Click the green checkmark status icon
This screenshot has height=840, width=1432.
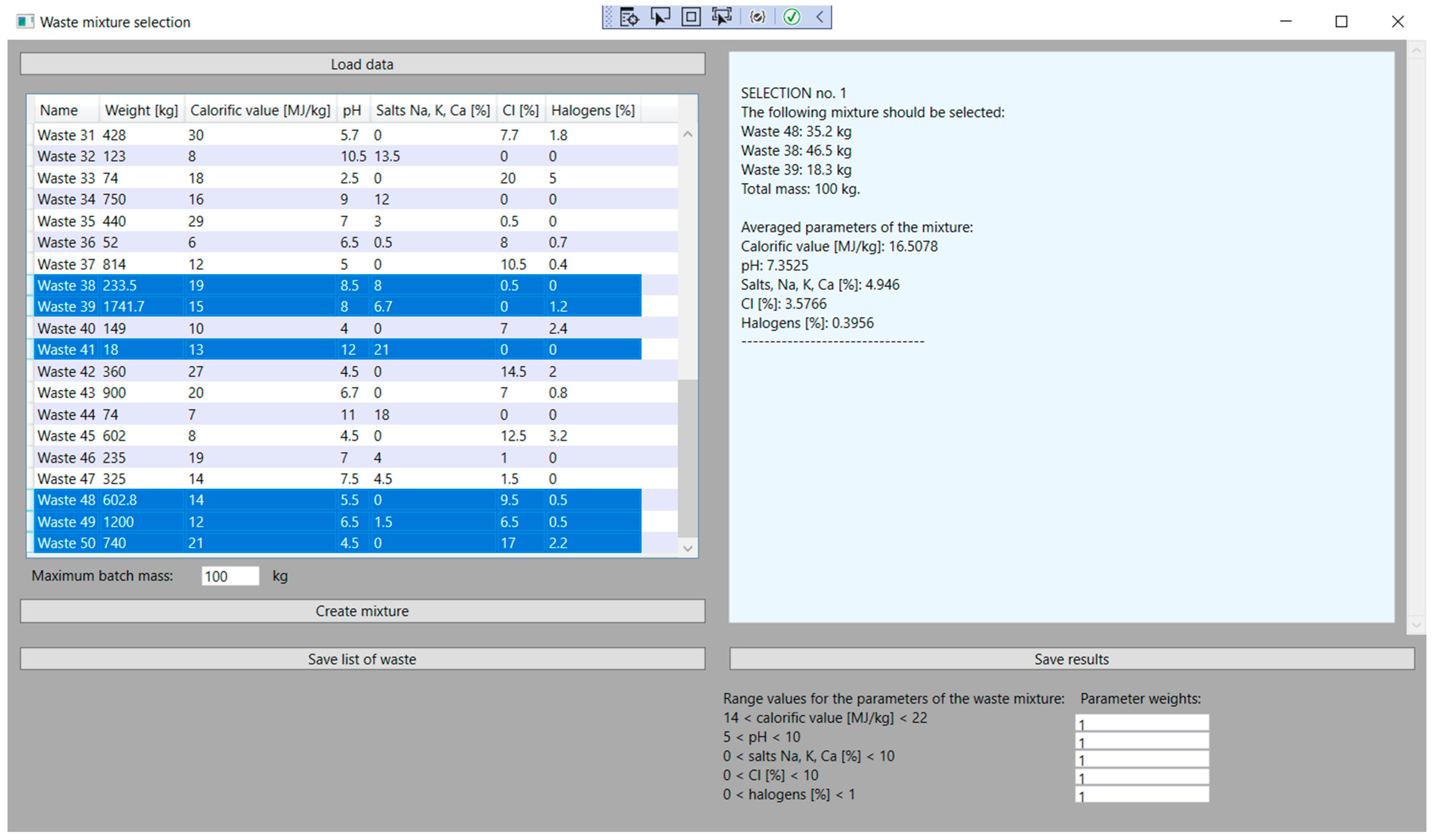(792, 17)
